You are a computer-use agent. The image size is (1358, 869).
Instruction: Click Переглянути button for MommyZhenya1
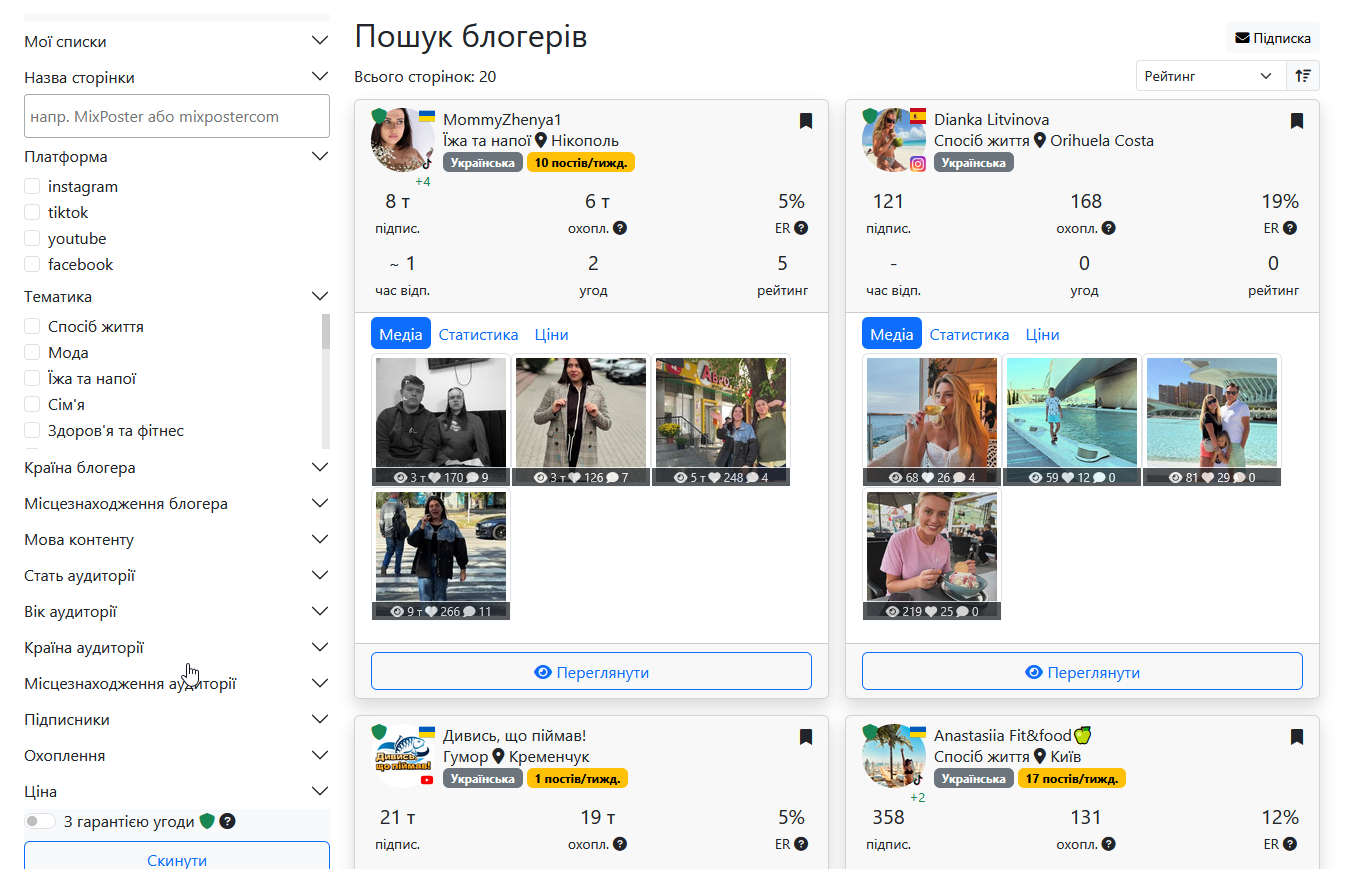click(x=591, y=672)
